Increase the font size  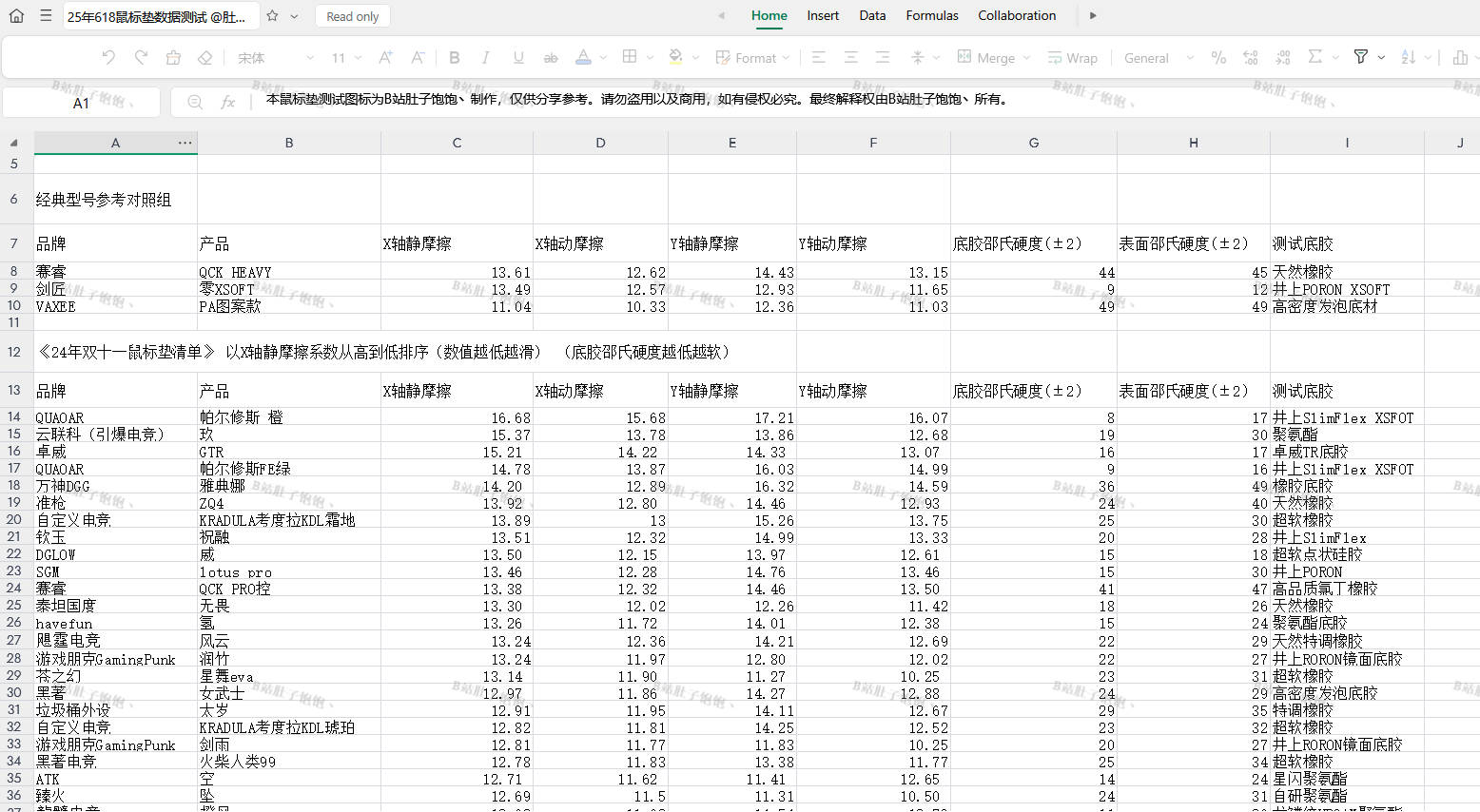coord(385,58)
